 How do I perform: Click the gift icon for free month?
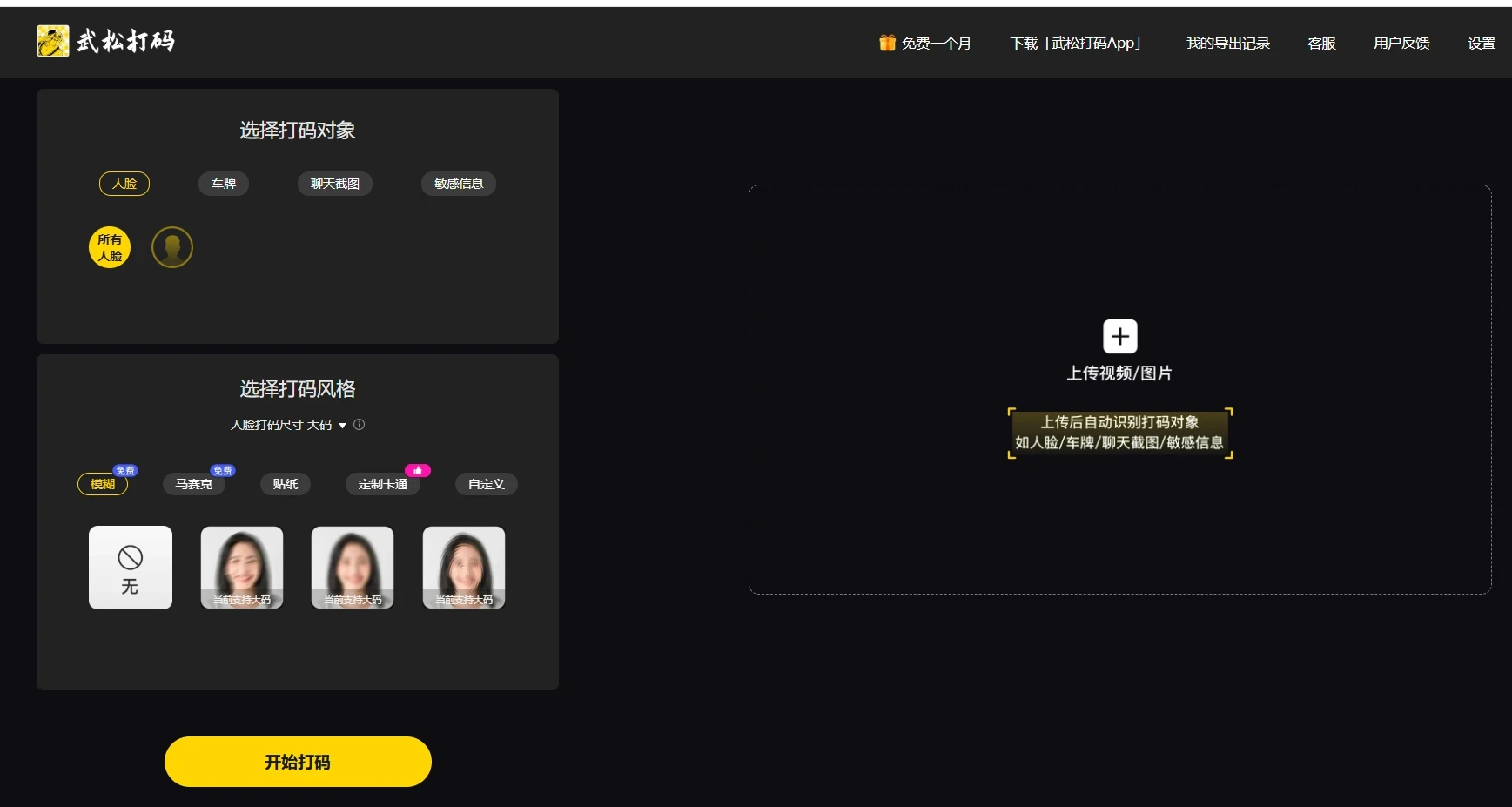pyautogui.click(x=887, y=43)
